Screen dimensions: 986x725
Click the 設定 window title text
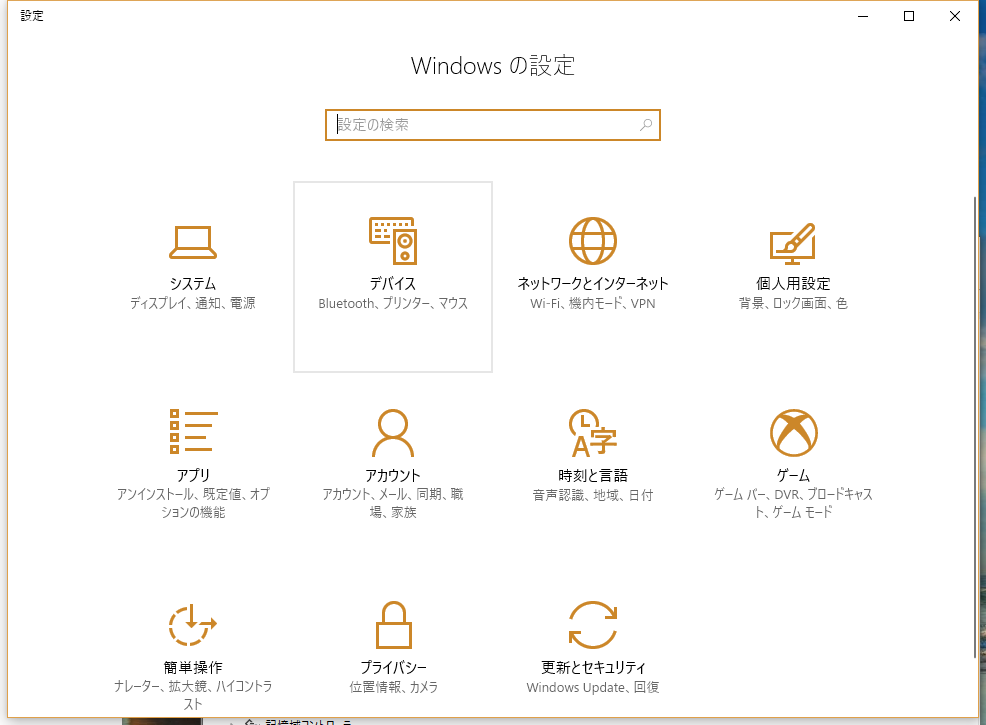32,16
